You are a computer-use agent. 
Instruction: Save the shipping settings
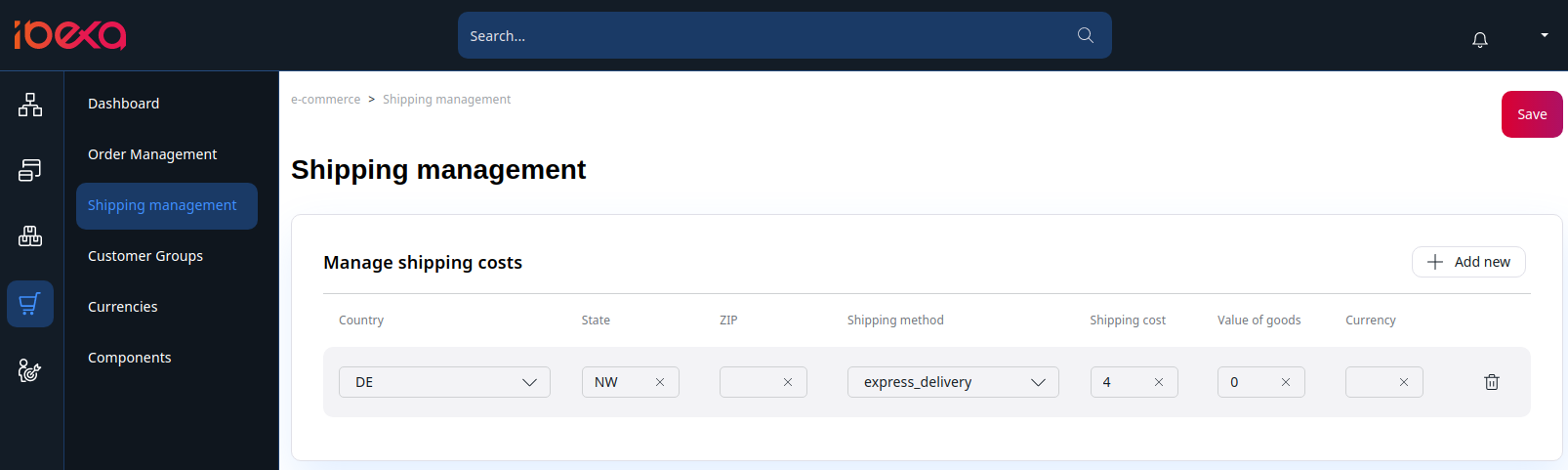click(1532, 114)
